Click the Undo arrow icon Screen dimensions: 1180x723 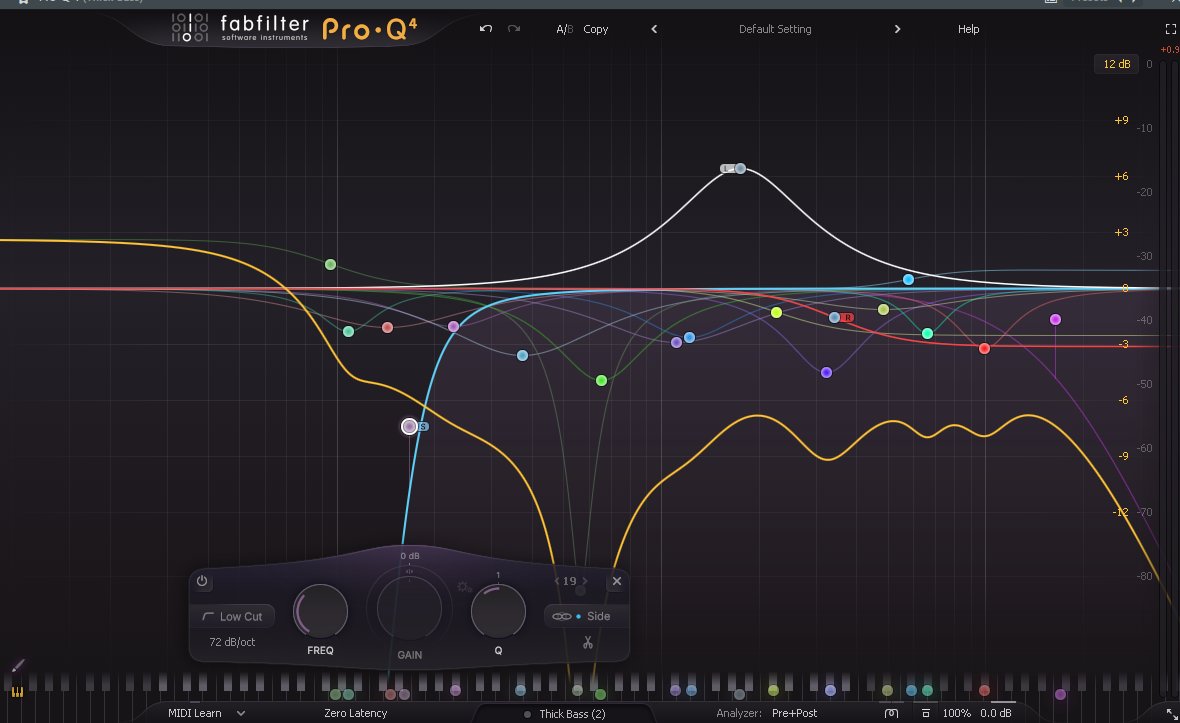tap(486, 29)
